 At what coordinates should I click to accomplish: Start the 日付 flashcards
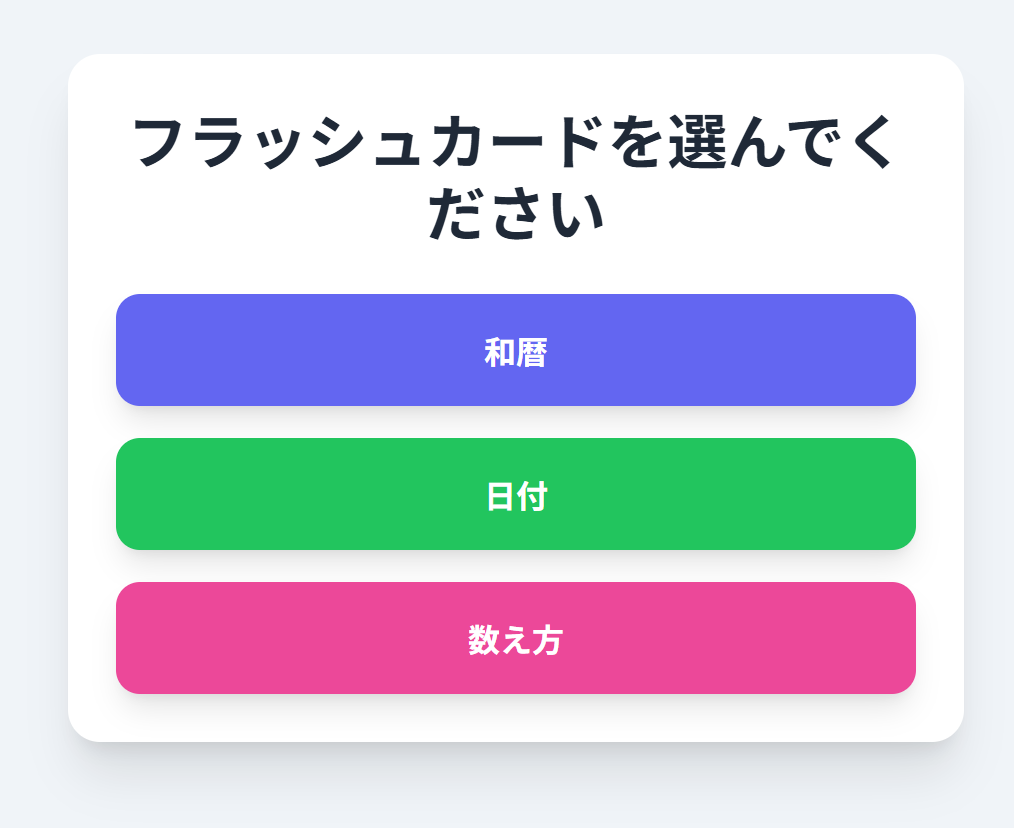point(515,494)
